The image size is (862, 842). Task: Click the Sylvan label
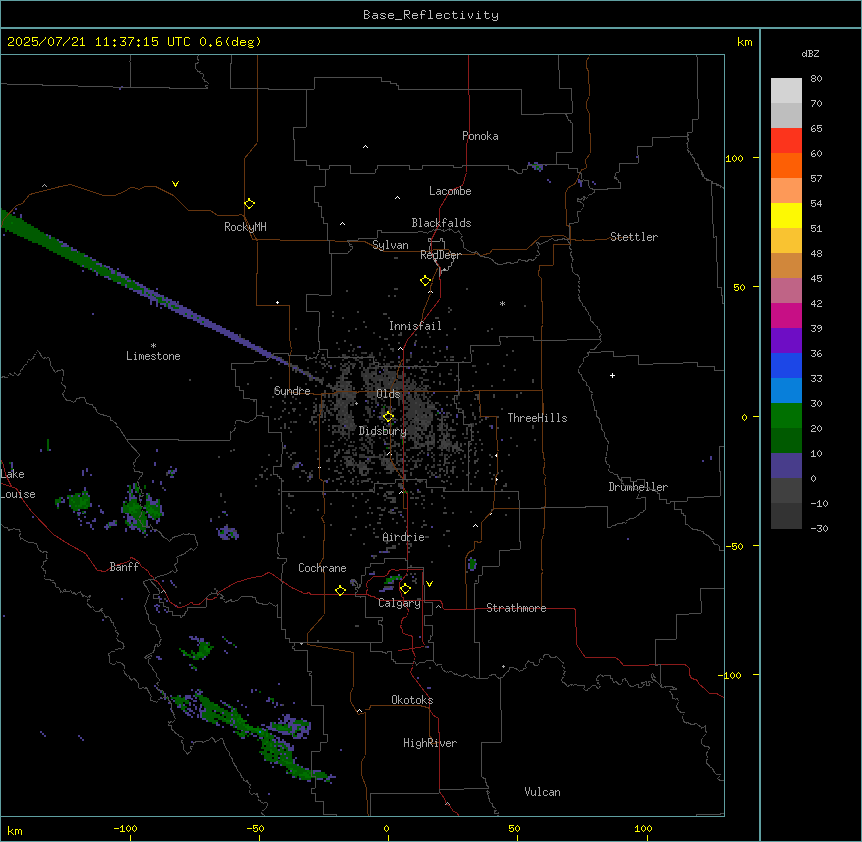pos(390,245)
